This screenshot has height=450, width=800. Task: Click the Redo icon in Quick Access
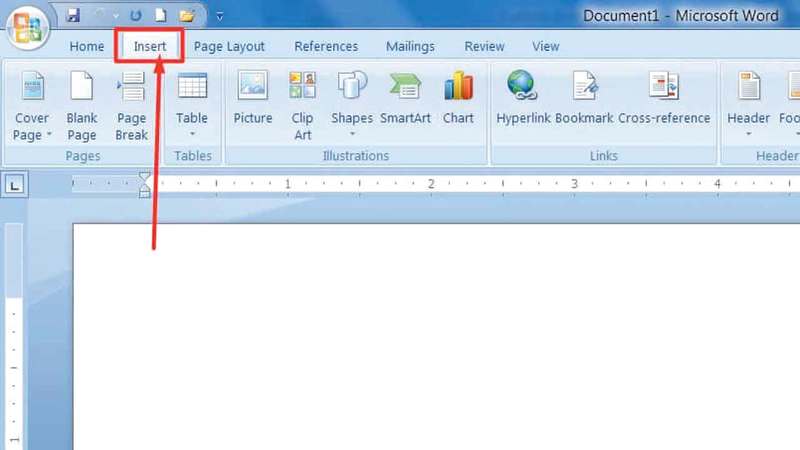click(135, 16)
